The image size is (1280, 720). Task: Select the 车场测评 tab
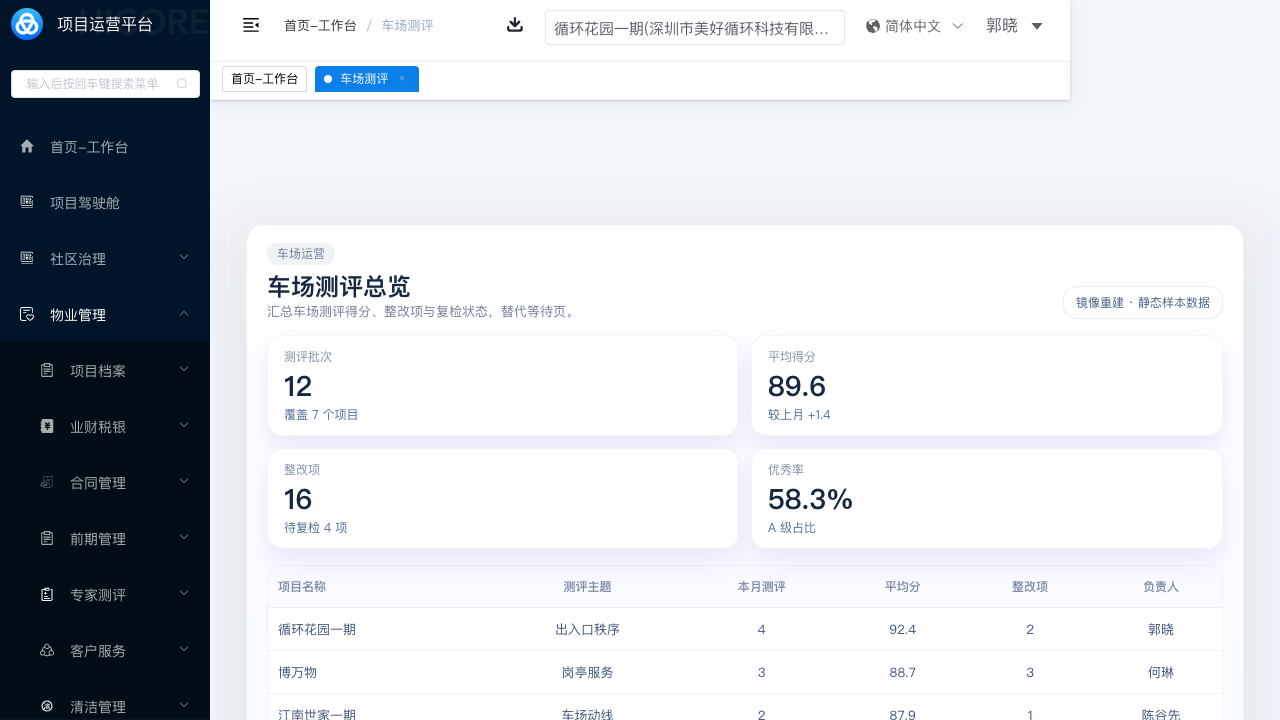(x=363, y=79)
